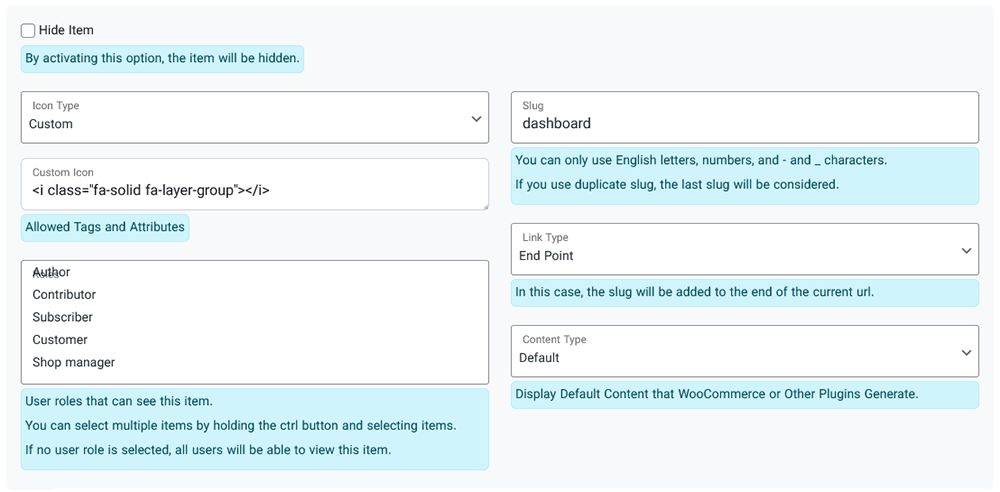Viewport: 1000px width, 492px height.
Task: Open Allowed Tags and Attributes
Action: pyautogui.click(x=105, y=227)
